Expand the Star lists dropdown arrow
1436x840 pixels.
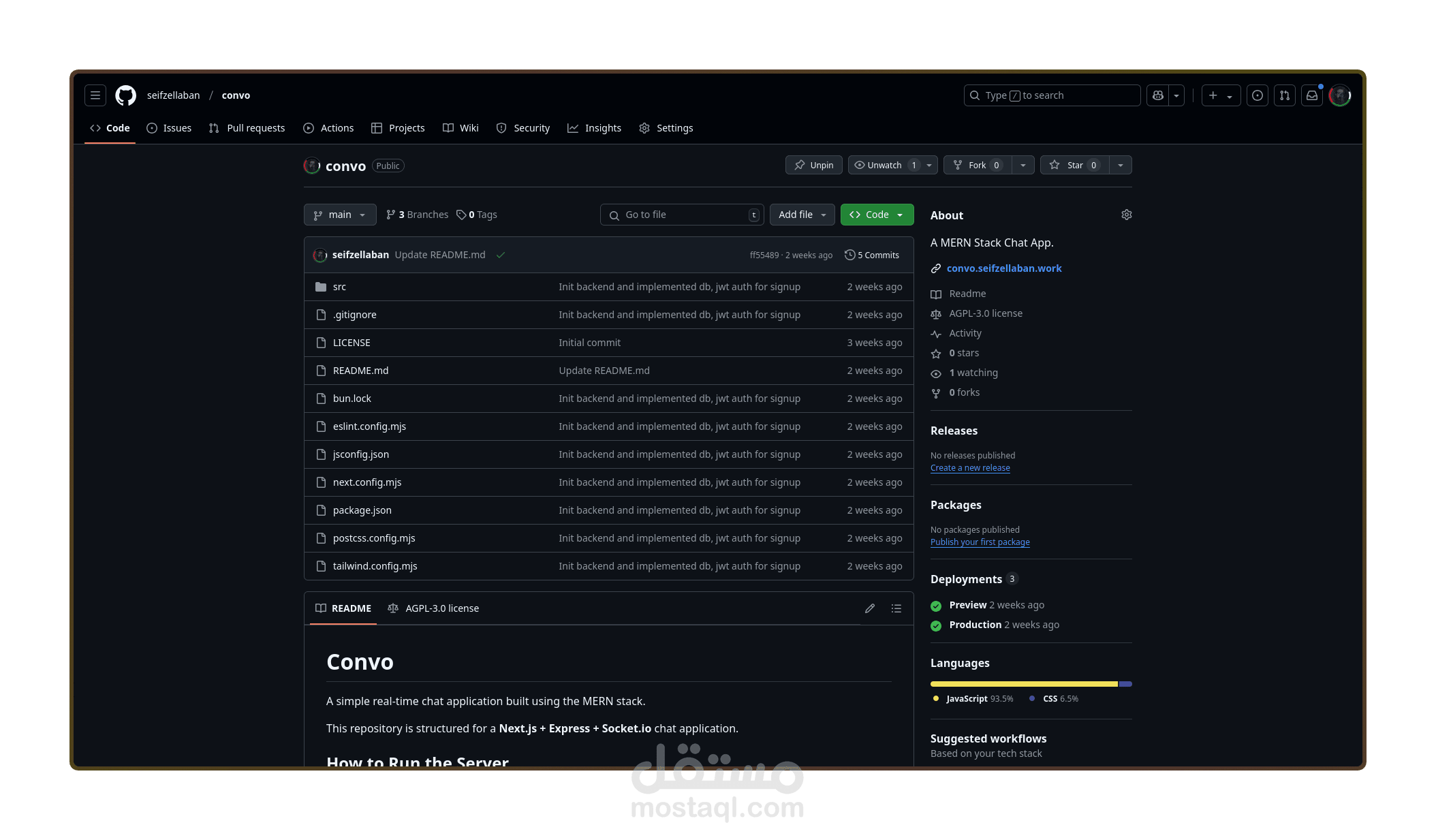click(x=1121, y=165)
